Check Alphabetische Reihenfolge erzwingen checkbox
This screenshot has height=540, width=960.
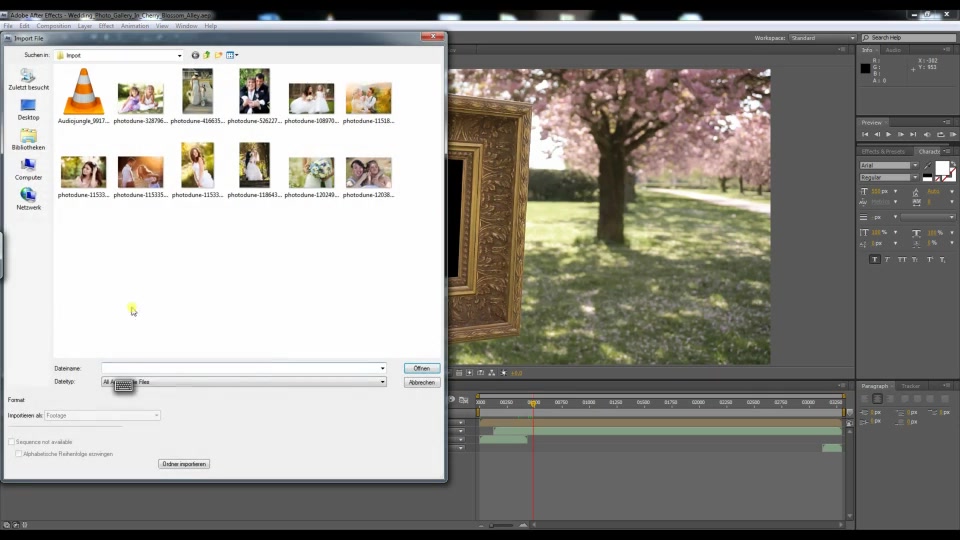[x=18, y=454]
